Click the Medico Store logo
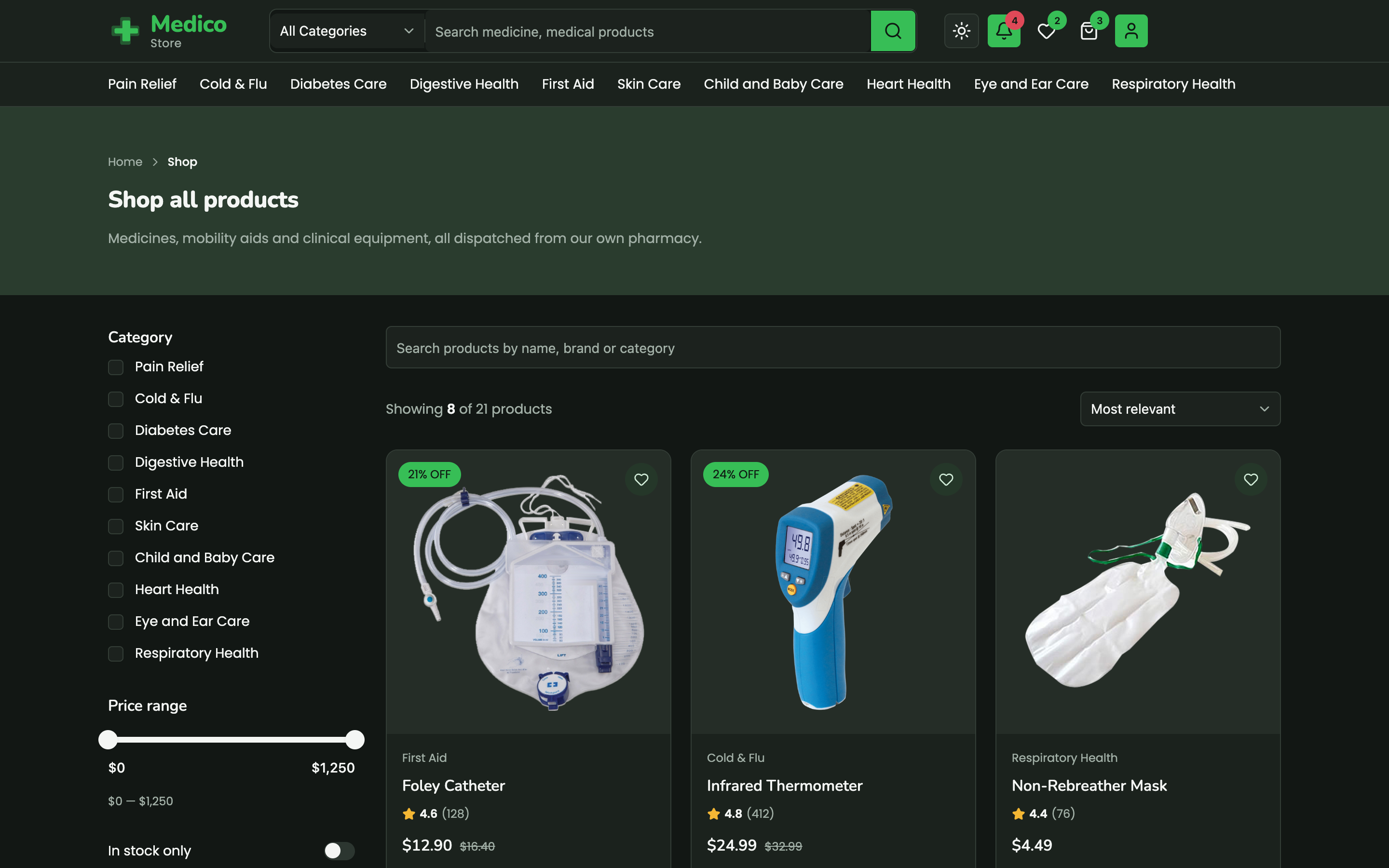The height and width of the screenshot is (868, 1389). tap(168, 31)
